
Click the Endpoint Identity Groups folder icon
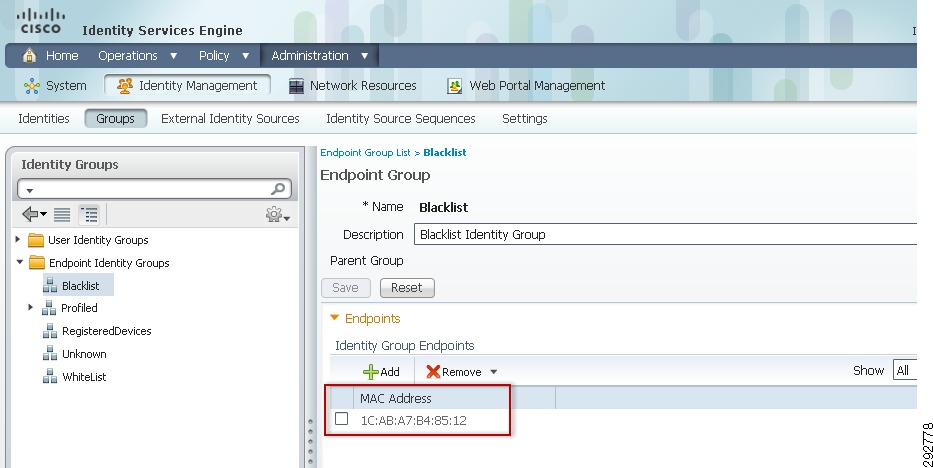37,262
